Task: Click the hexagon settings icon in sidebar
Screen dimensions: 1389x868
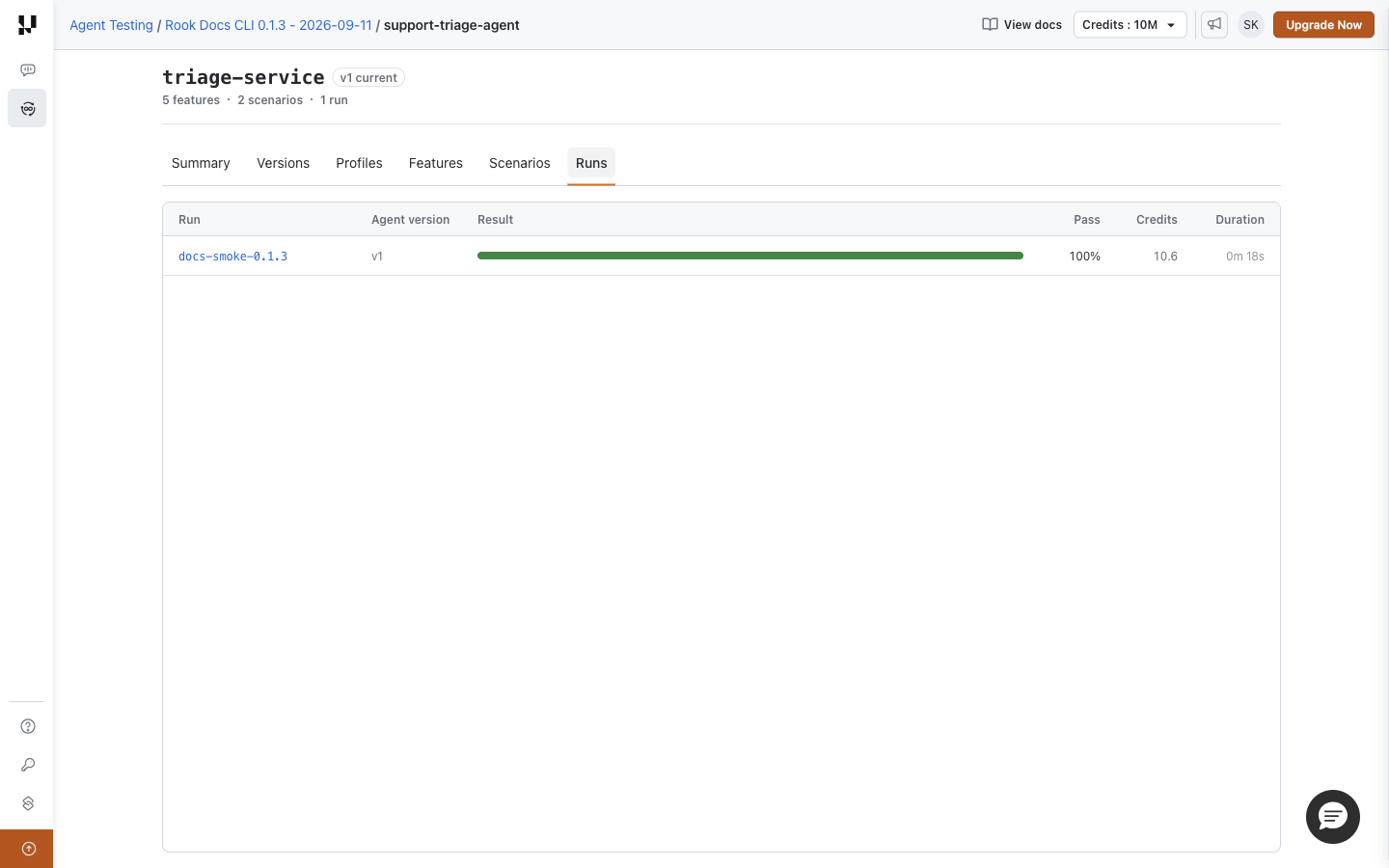Action: point(28,803)
